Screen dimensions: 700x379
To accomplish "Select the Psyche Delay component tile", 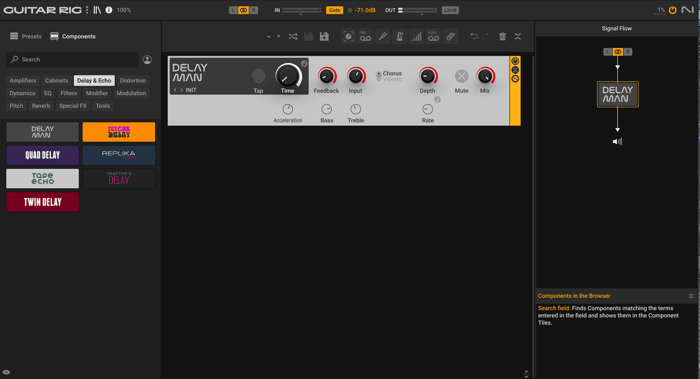I will point(119,132).
